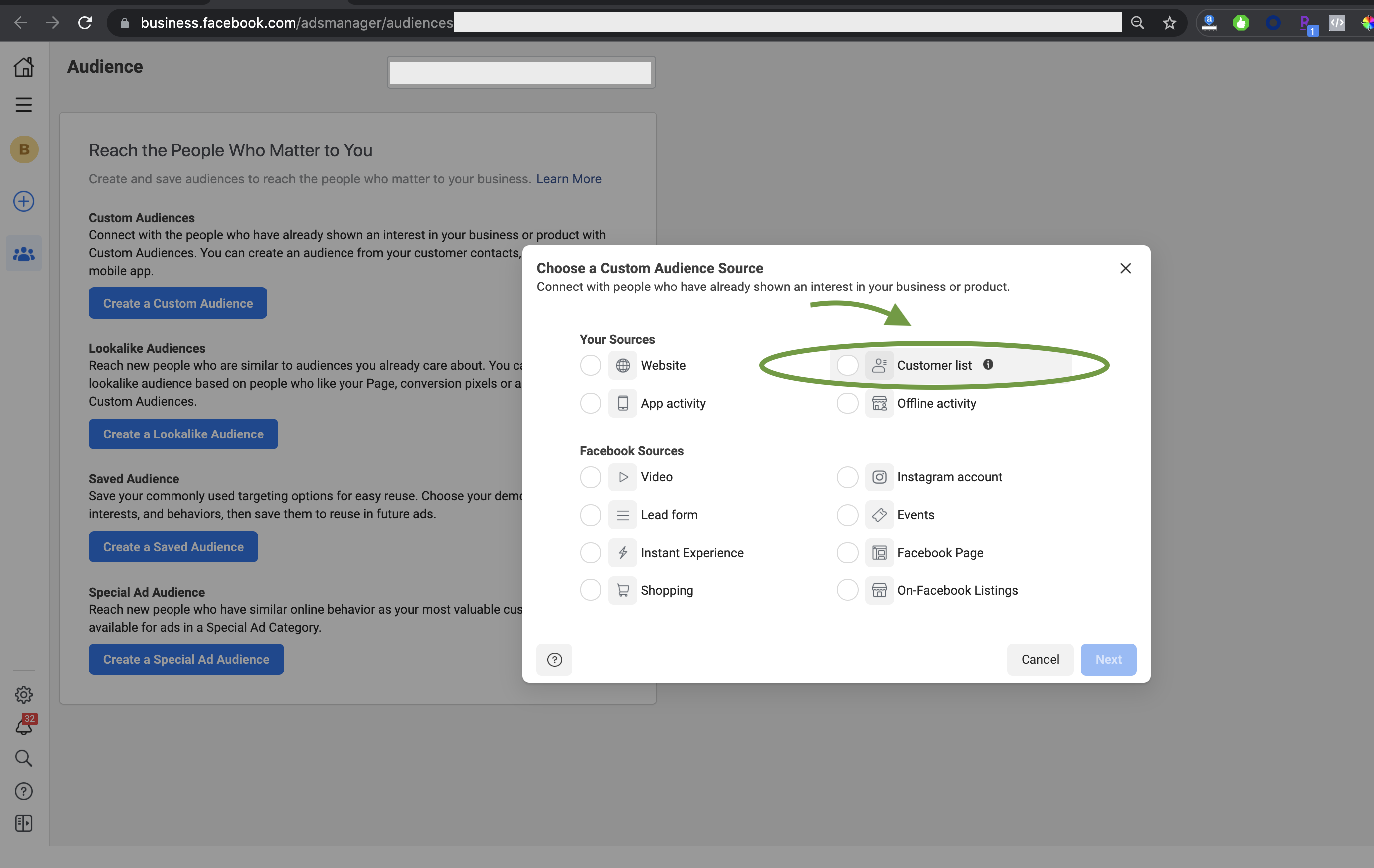Click the Instant Experience label
Viewport: 1374px width, 868px height.
click(691, 553)
